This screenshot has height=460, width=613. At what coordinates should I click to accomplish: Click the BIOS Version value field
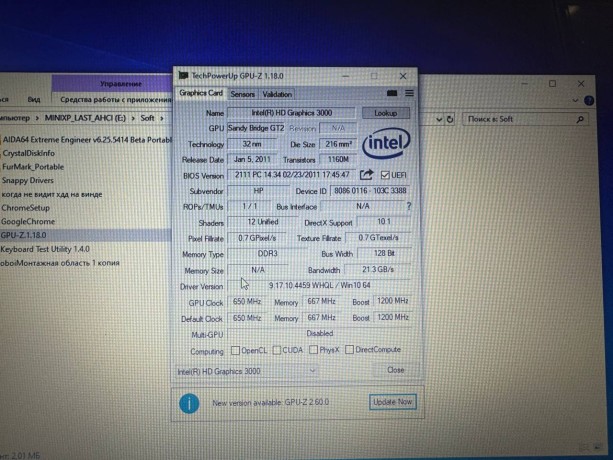tap(292, 175)
